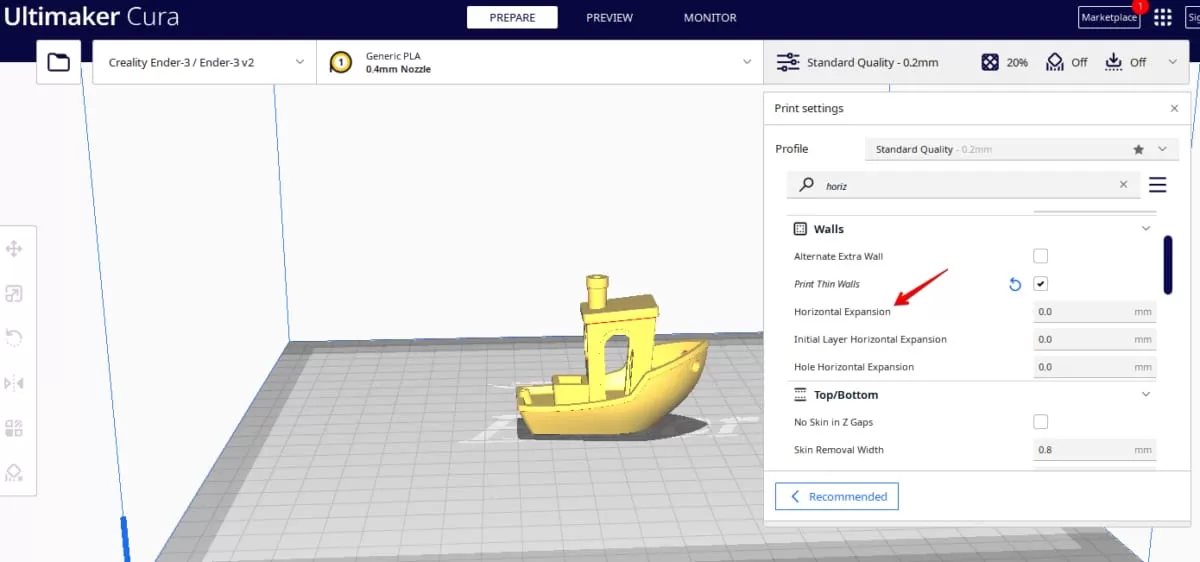Click the infill 20% icon
The height and width of the screenshot is (562, 1200).
click(989, 62)
